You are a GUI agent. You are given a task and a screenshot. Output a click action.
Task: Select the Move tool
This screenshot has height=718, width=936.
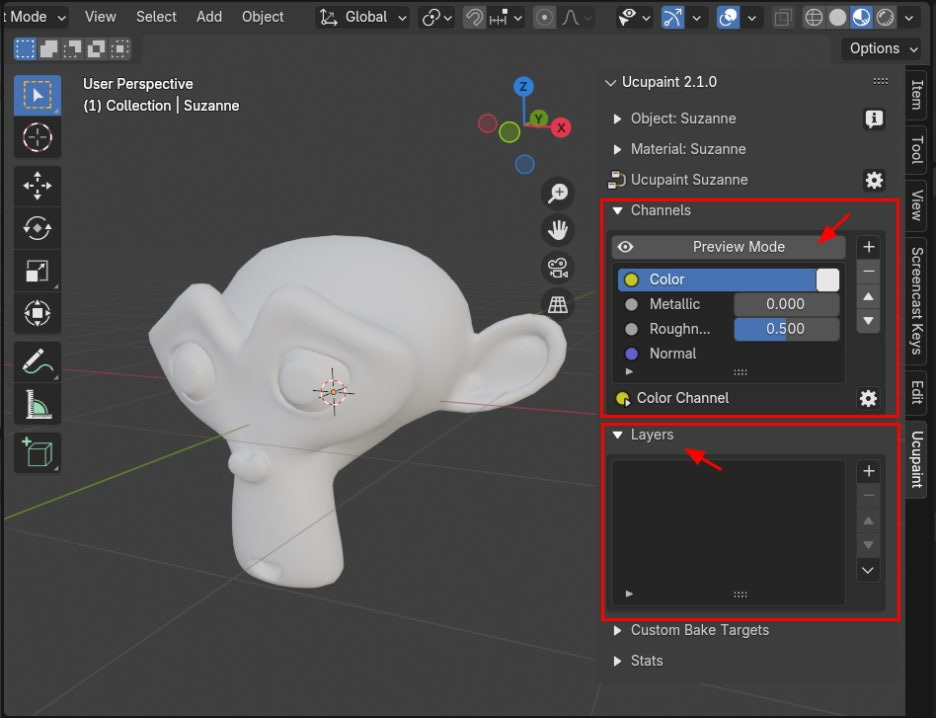(x=37, y=186)
